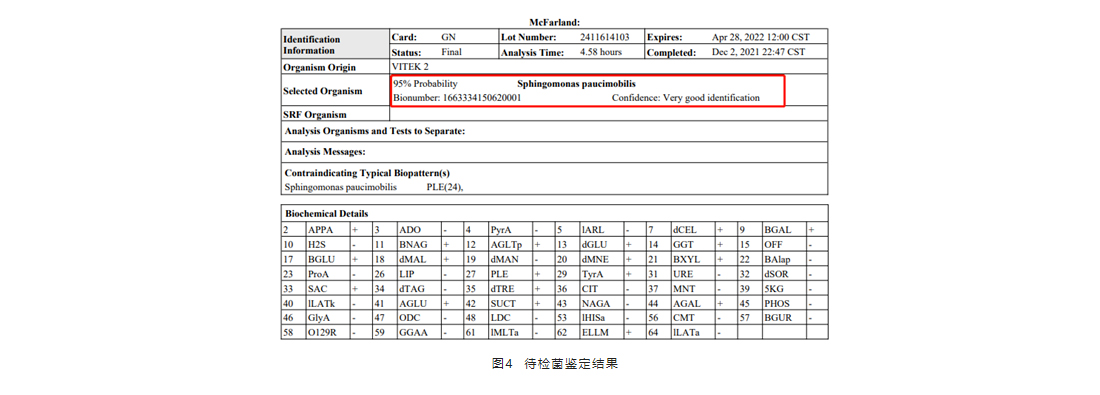Click the BGLU test cell
This screenshot has height=395, width=1100.
[328, 259]
